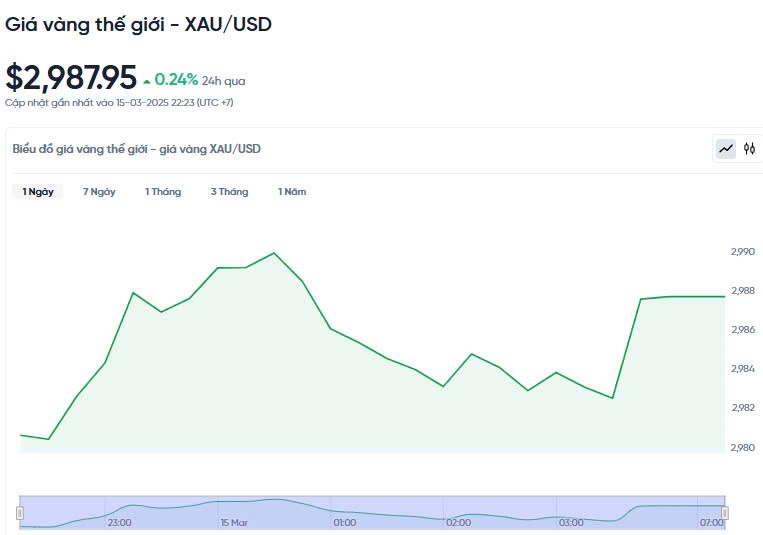Click the $2,987.95 gold price
Viewport: 763px width, 535px height.
(x=70, y=78)
